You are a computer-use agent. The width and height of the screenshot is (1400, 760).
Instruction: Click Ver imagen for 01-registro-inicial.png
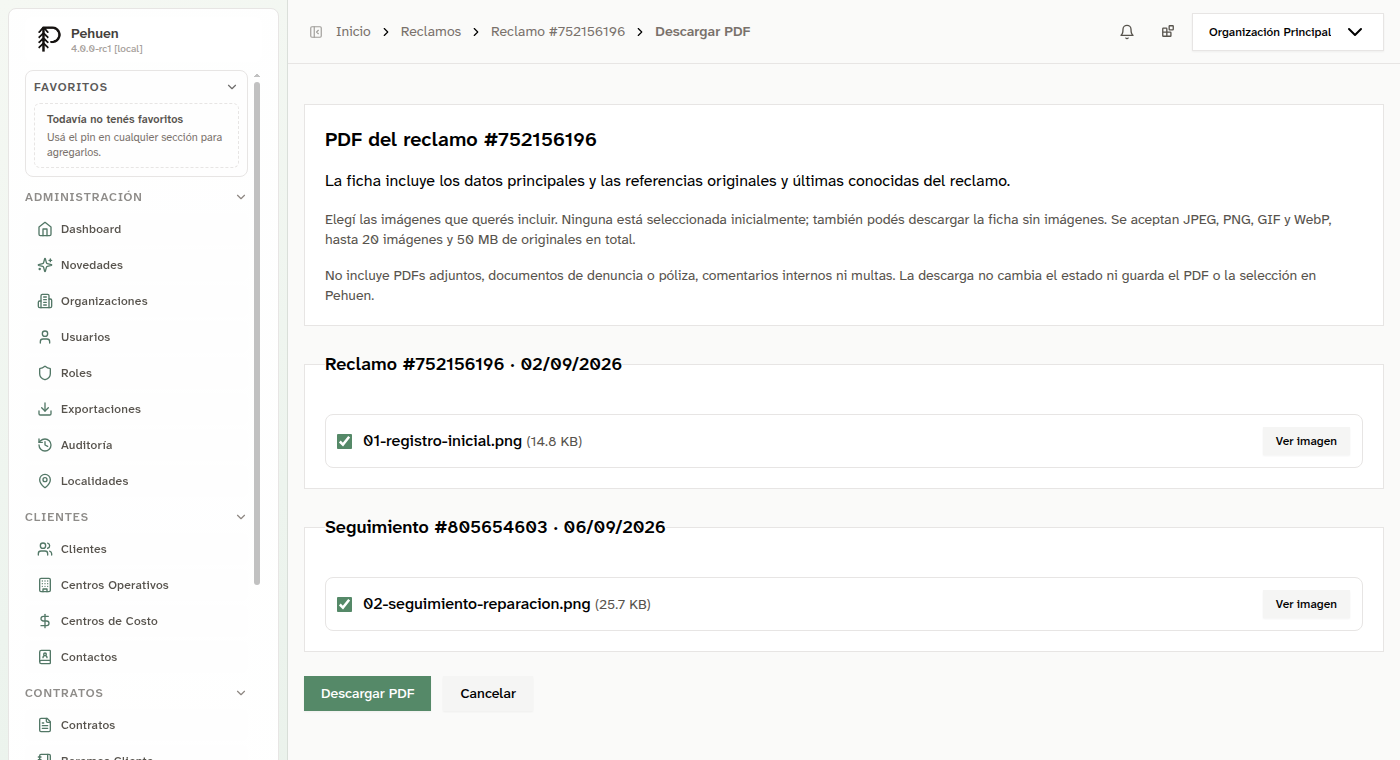pyautogui.click(x=1306, y=441)
